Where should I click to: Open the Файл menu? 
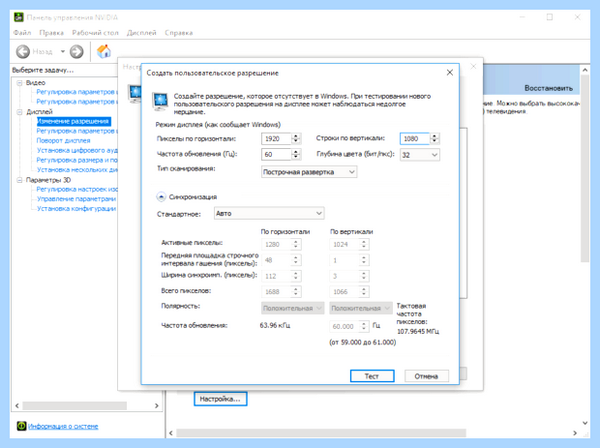[22, 33]
